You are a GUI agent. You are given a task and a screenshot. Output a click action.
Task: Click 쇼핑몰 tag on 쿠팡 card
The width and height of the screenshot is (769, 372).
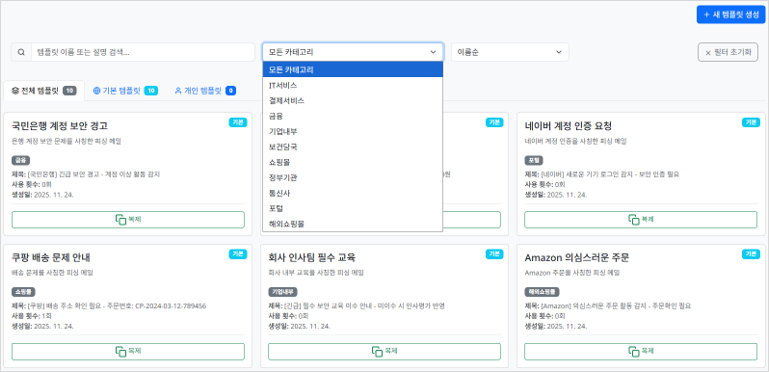click(x=24, y=292)
